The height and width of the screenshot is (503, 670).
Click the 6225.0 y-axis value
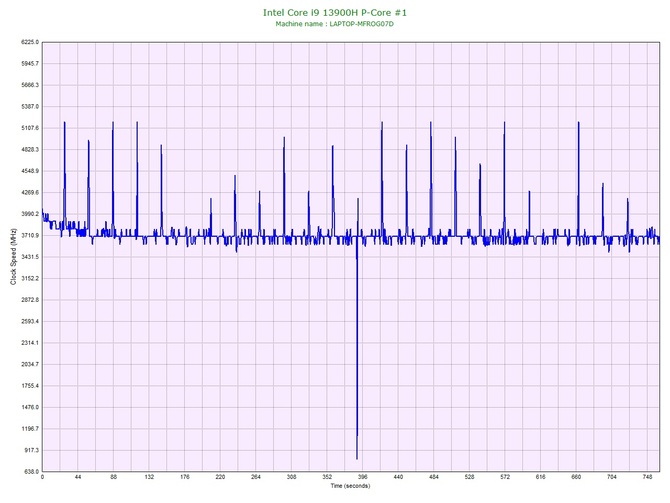click(x=30, y=42)
